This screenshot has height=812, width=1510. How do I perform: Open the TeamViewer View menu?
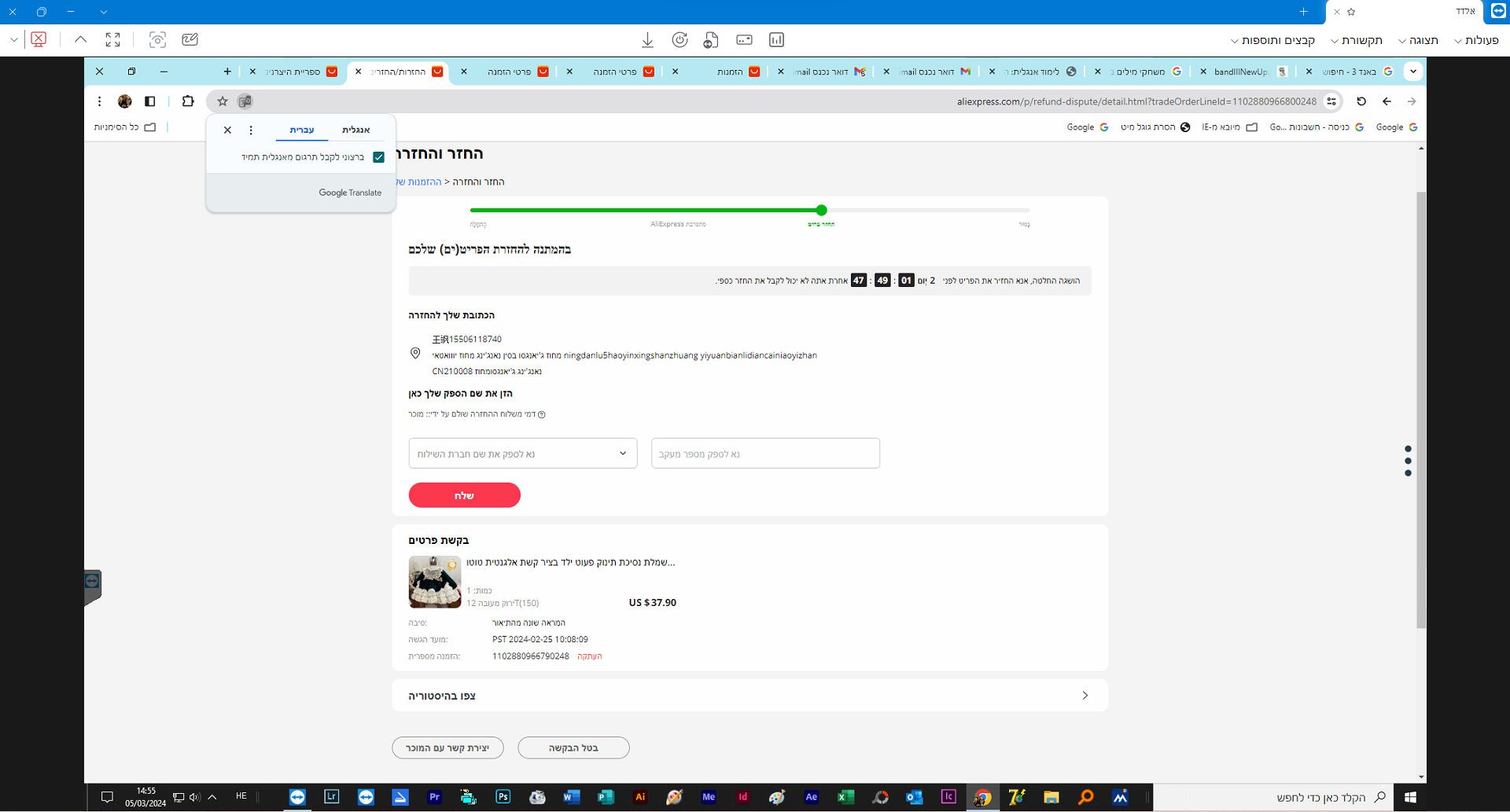pyautogui.click(x=1418, y=40)
